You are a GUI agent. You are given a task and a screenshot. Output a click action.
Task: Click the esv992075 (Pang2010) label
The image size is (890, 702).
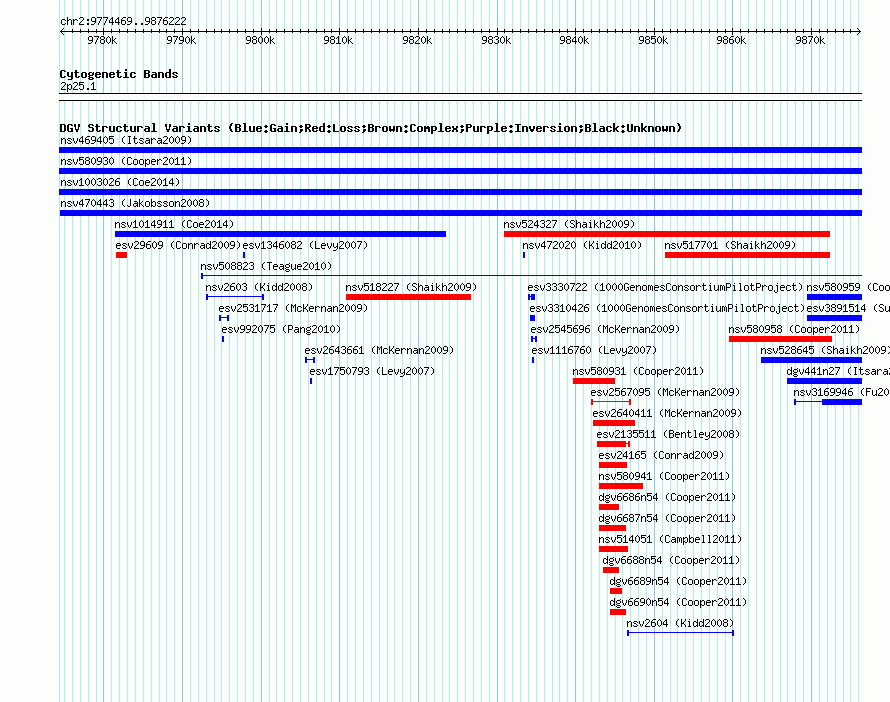point(281,329)
